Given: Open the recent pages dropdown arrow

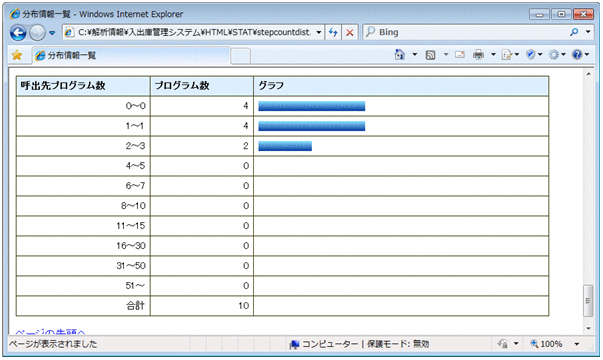Looking at the screenshot, I should pos(52,33).
